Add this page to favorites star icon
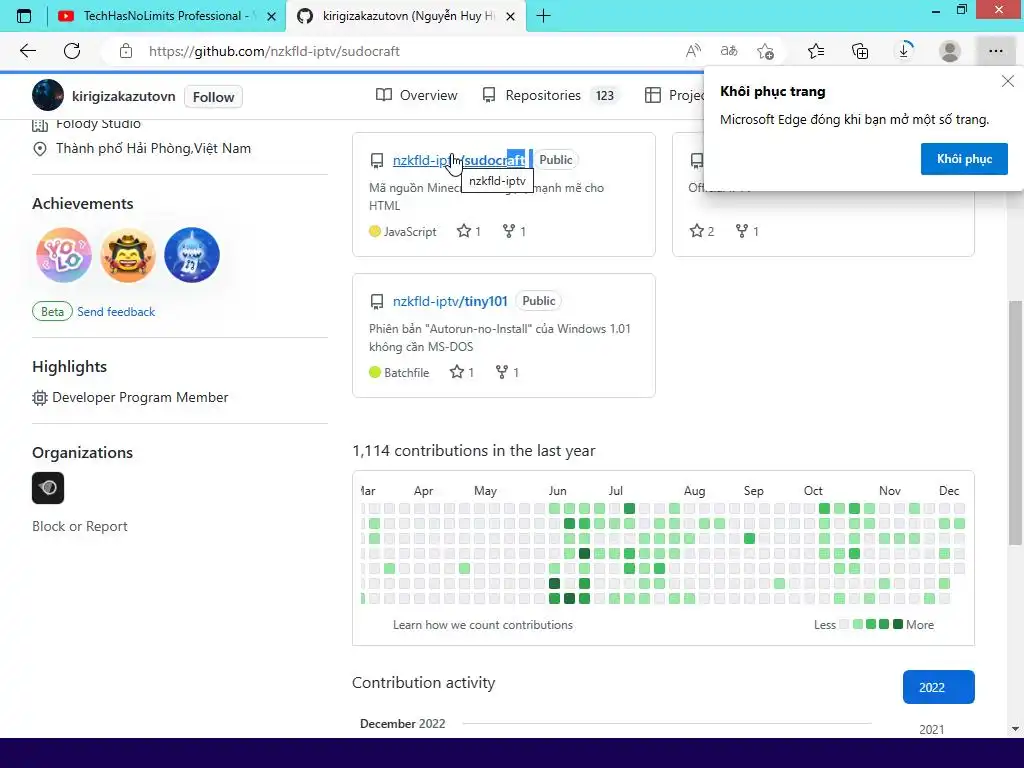Viewport: 1024px width, 768px height. click(765, 51)
